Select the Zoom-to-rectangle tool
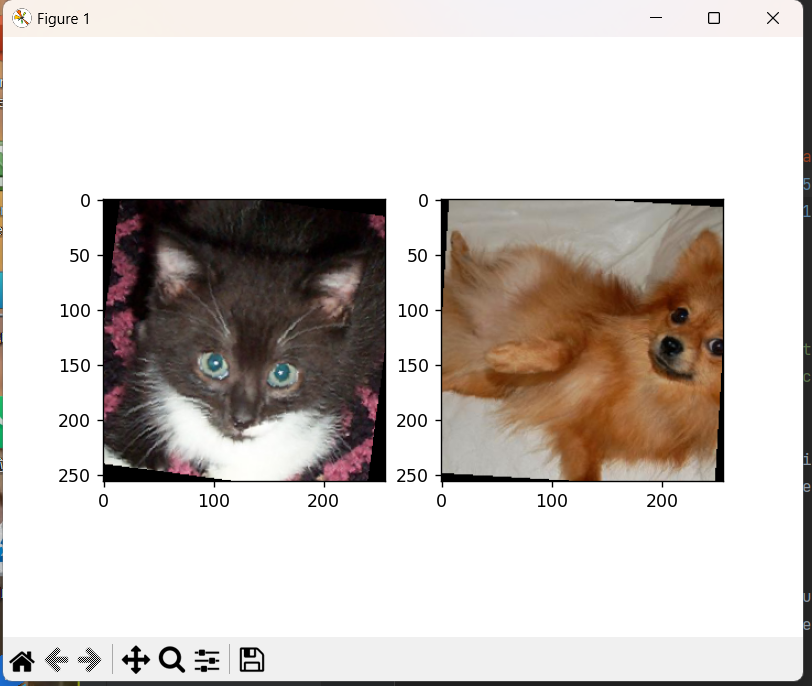This screenshot has width=812, height=686. (171, 660)
